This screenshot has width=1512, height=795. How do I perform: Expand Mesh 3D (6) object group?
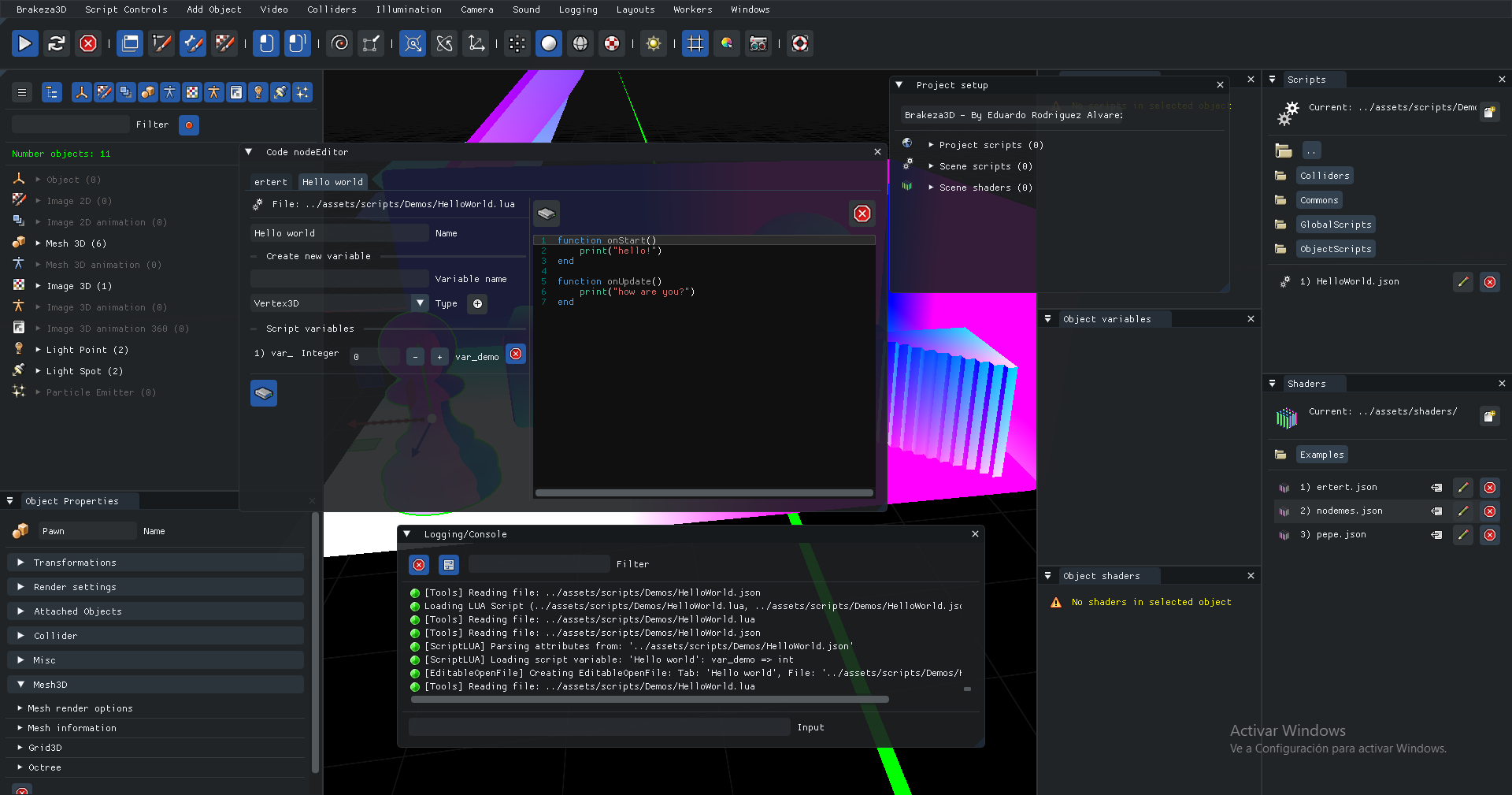click(38, 243)
